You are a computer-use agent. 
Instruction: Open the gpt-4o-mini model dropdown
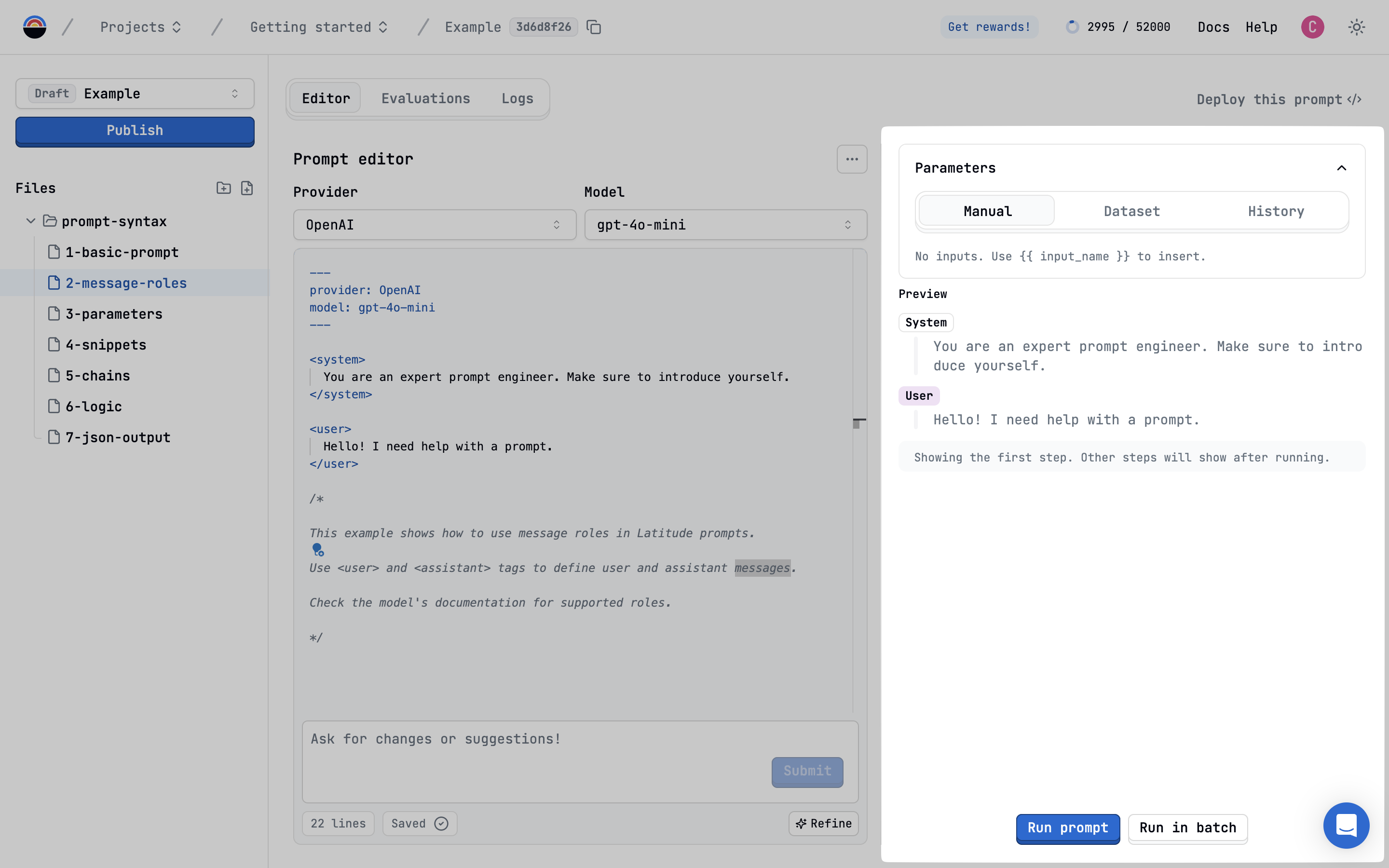(725, 224)
